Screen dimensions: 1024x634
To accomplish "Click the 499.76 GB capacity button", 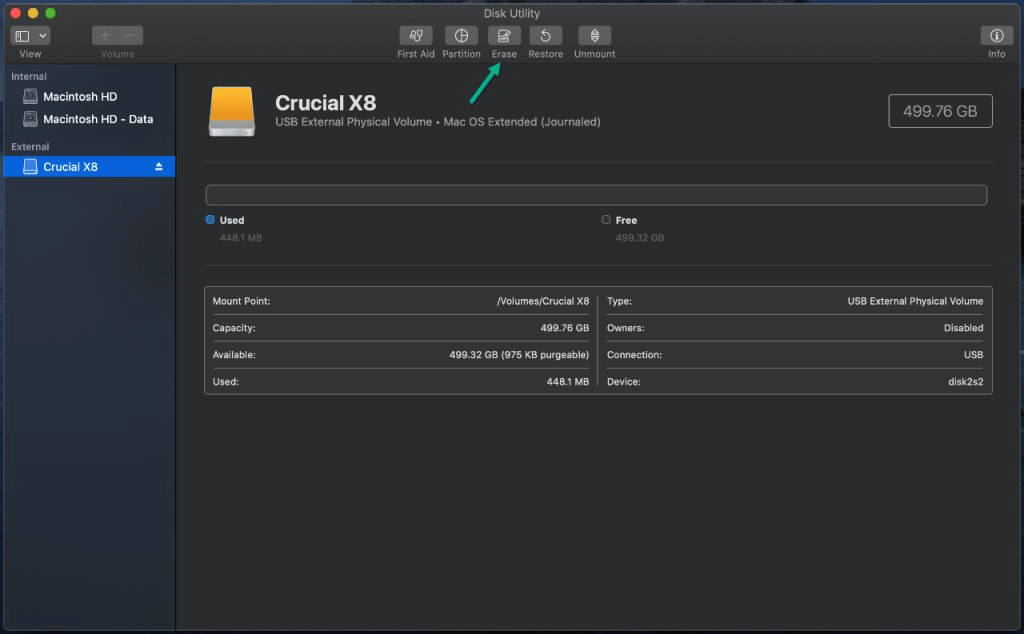I will [x=939, y=110].
